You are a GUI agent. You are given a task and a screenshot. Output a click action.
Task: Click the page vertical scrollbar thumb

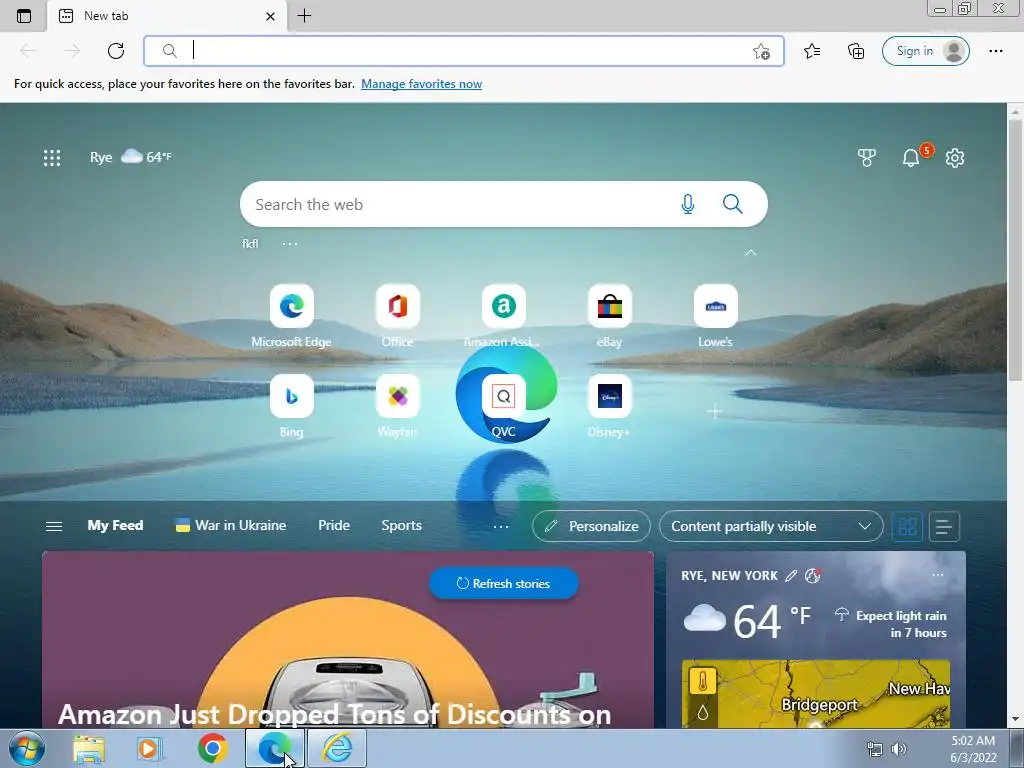coord(1015,248)
